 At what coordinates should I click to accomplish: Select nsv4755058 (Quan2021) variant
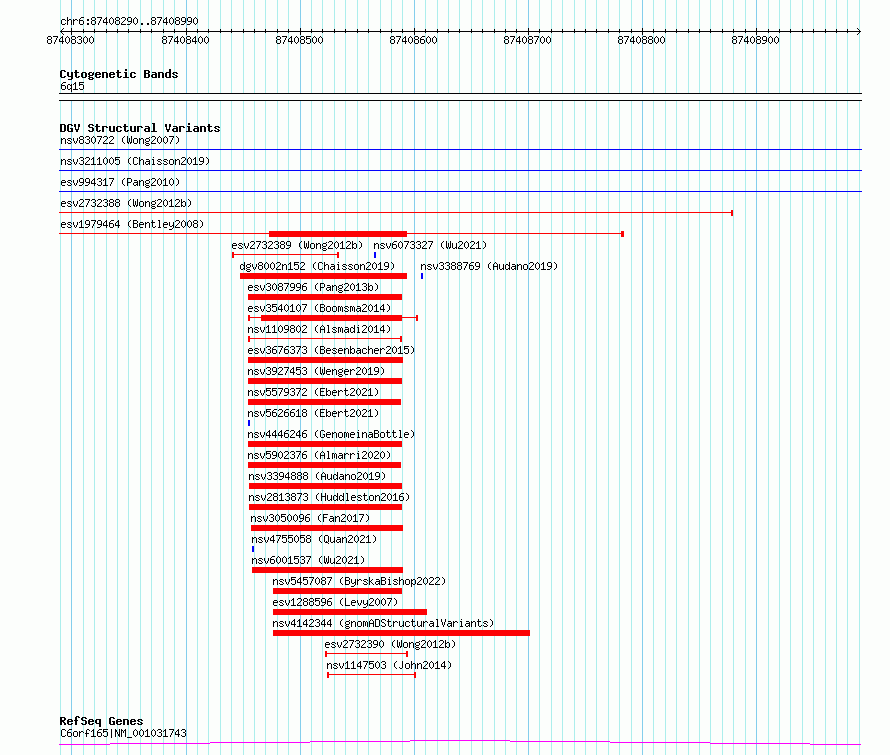point(314,539)
